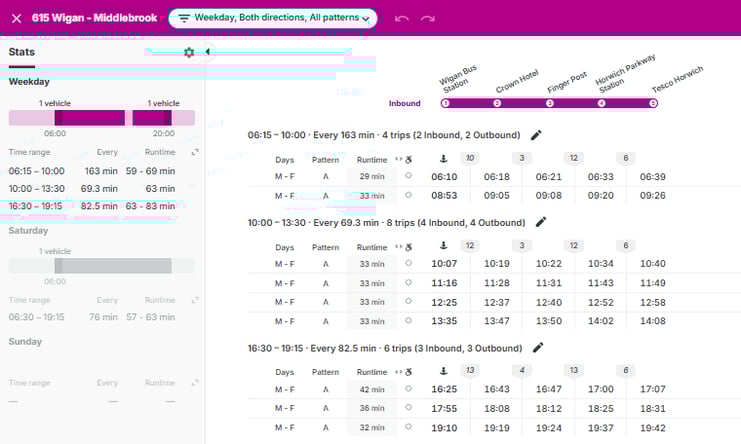Open Stats settings gear
Viewport: 741px width, 444px height.
coord(189,52)
